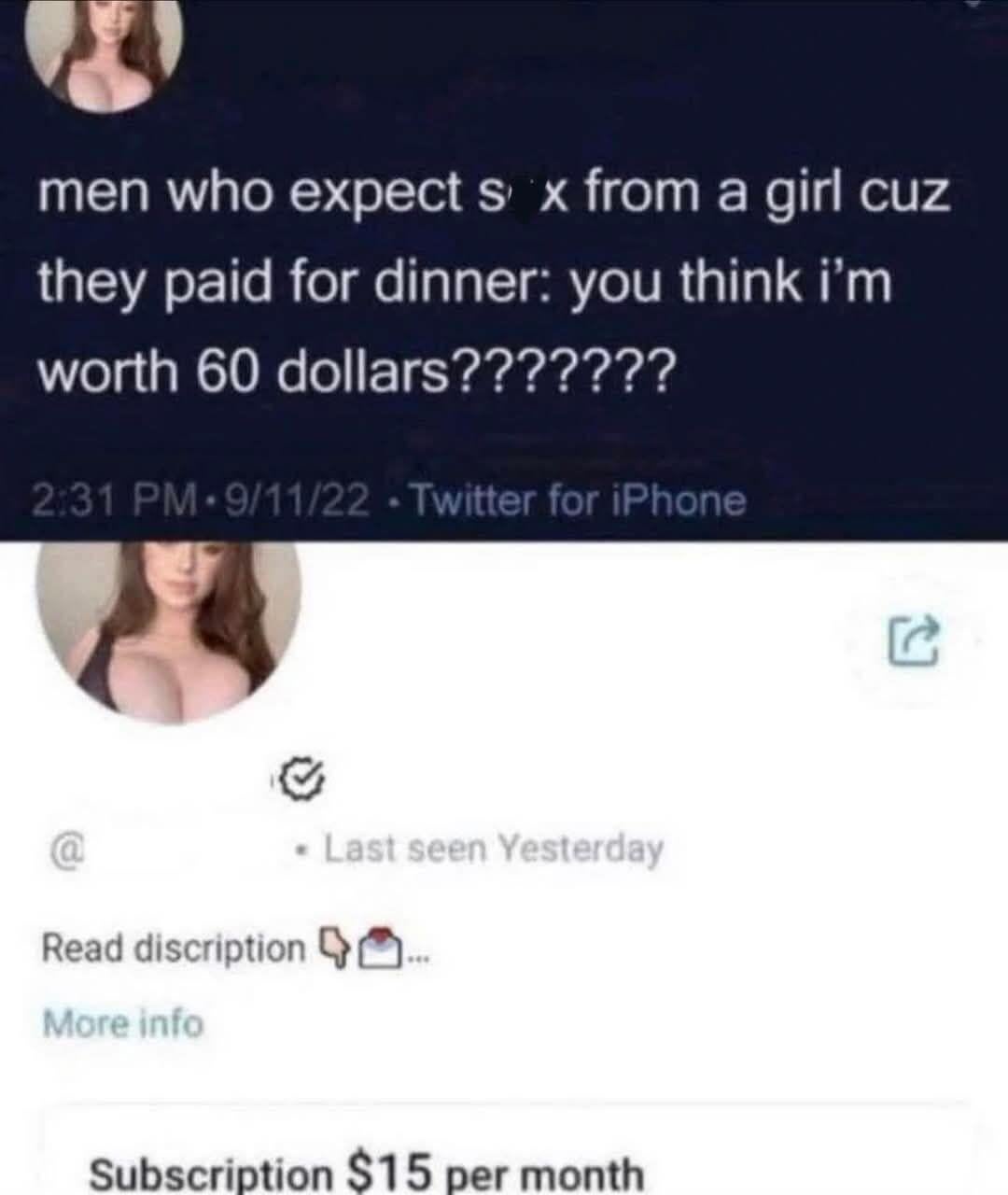Image resolution: width=1008 pixels, height=1195 pixels.
Task: Open the Twitter for iPhone source link
Action: (x=579, y=502)
